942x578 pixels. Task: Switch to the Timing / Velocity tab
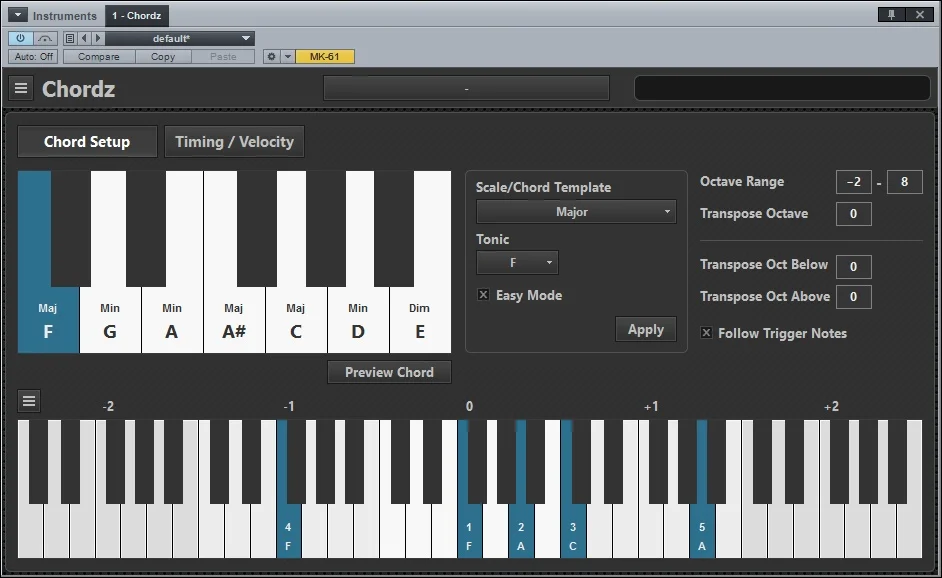pyautogui.click(x=234, y=142)
